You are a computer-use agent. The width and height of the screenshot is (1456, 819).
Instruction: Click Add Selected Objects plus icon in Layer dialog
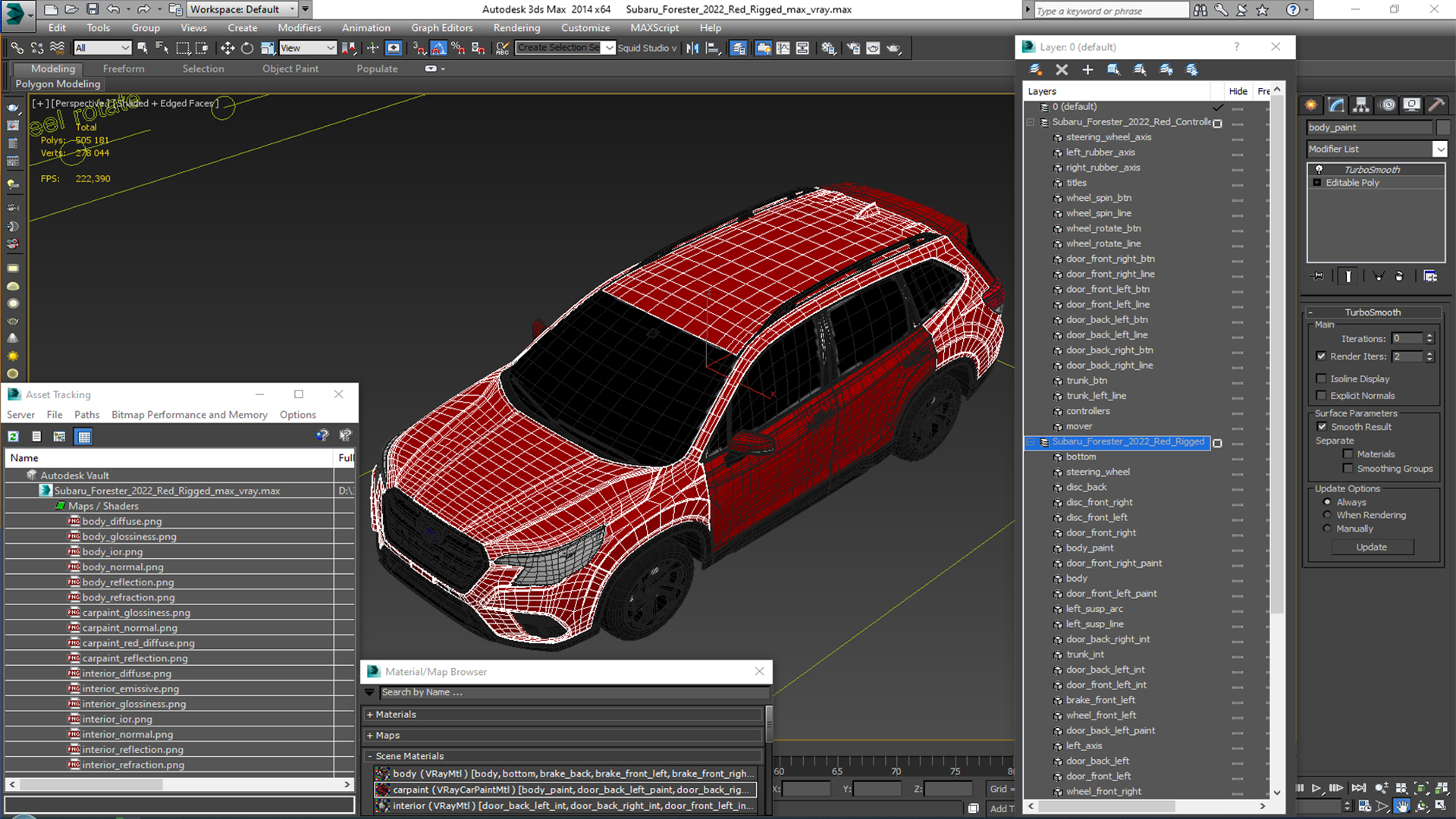coord(1087,69)
